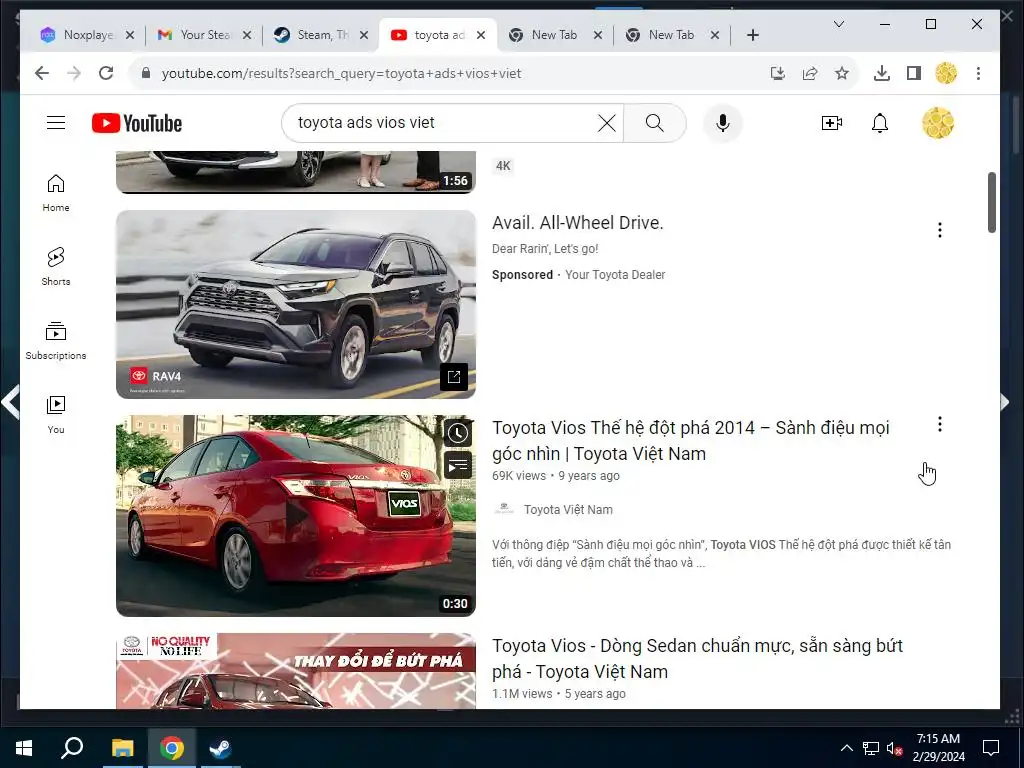Play the red Vios video thumbnail
This screenshot has height=768, width=1024.
(x=296, y=516)
